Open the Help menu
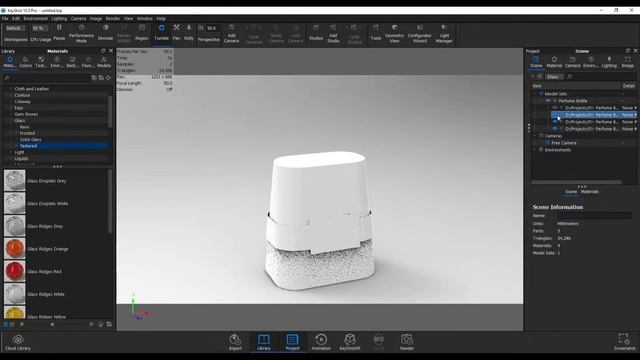640x360 pixels. point(161,18)
